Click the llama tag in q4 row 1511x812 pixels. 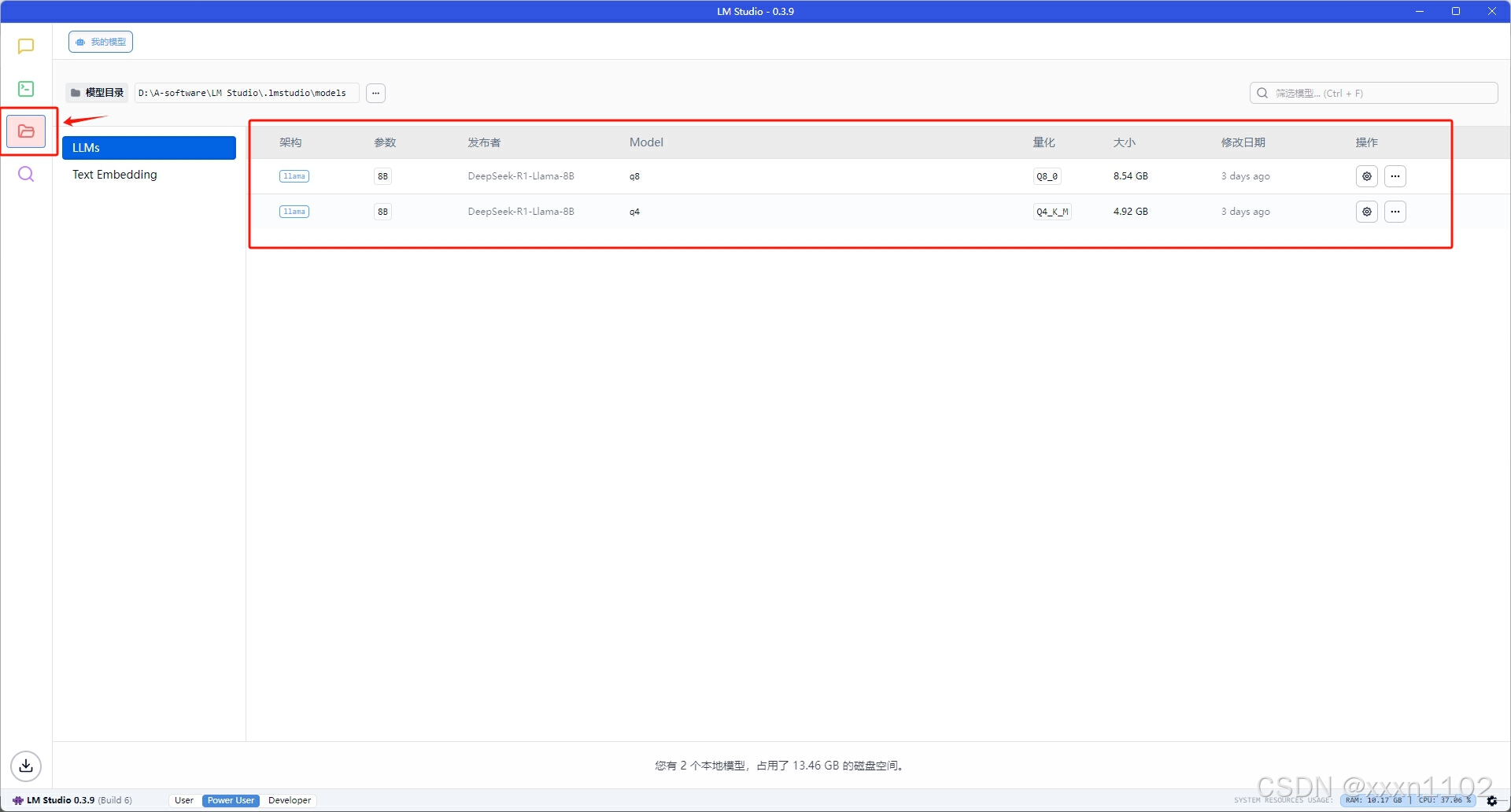point(294,212)
